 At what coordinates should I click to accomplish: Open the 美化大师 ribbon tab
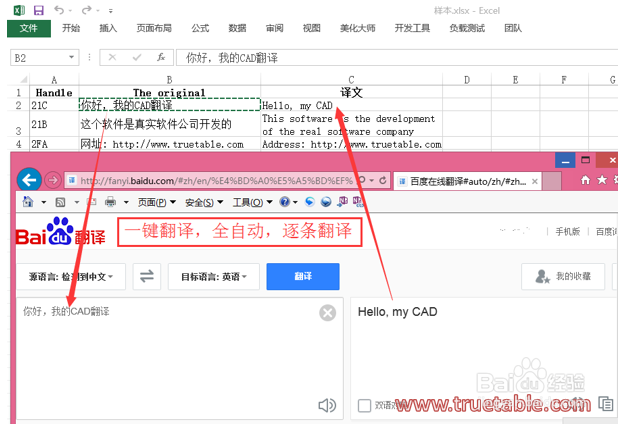[358, 28]
